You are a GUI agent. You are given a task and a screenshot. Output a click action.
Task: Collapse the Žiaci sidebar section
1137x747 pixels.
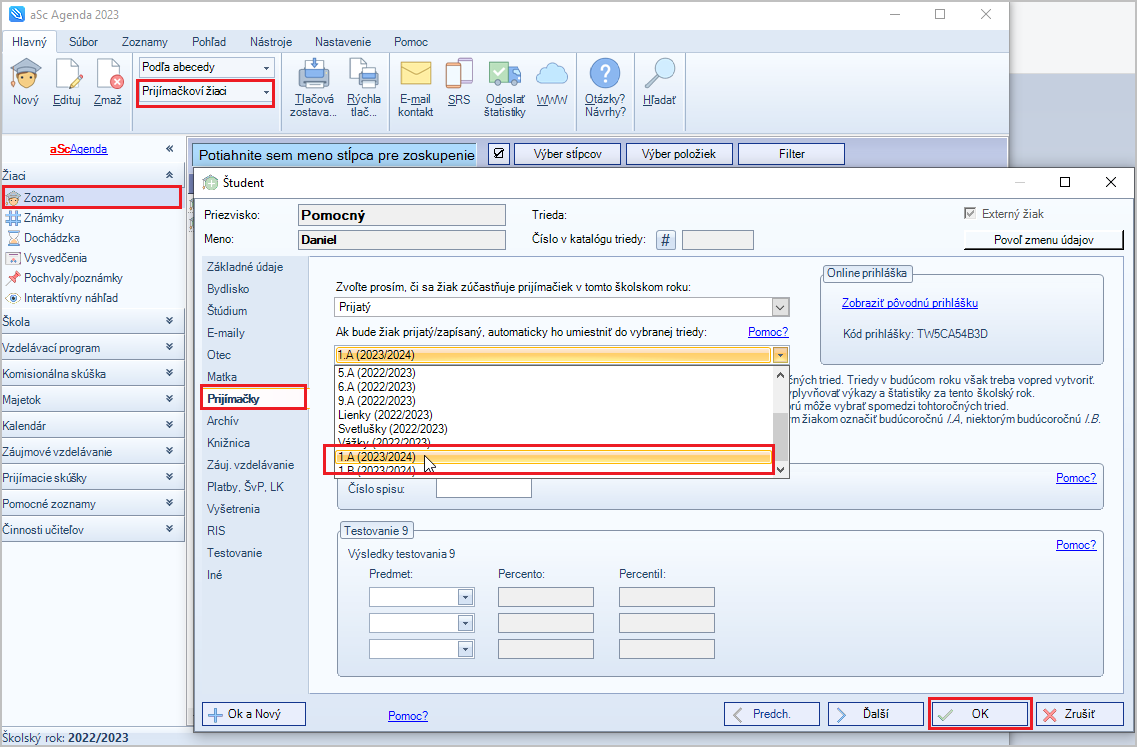(169, 175)
